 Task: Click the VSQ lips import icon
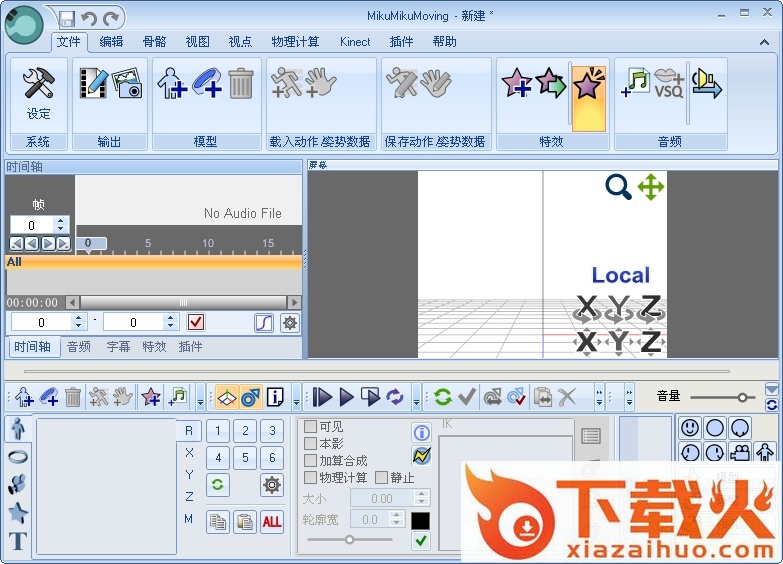pyautogui.click(x=669, y=83)
